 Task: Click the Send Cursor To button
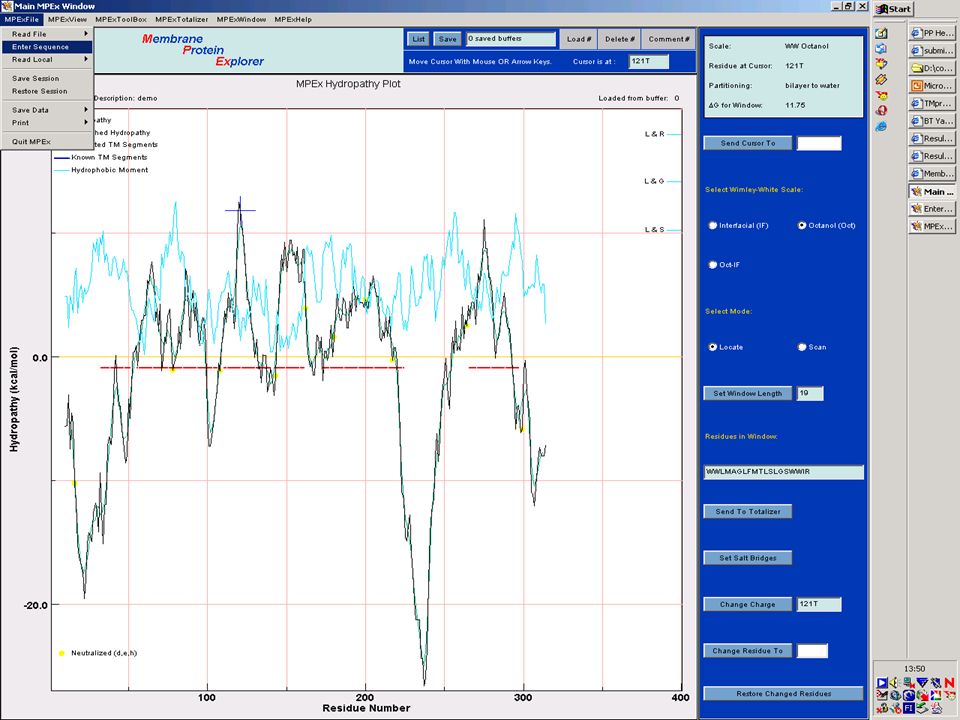click(748, 143)
